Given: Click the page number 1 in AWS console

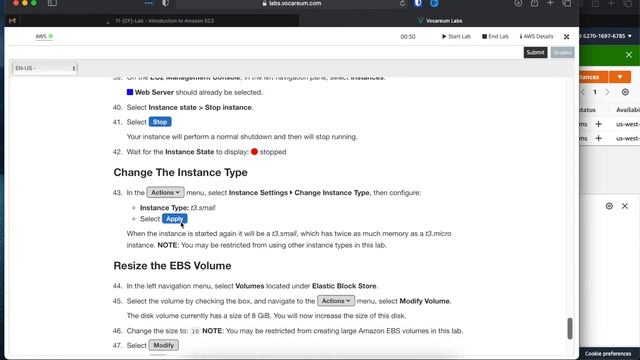Looking at the screenshot, I should point(595,92).
